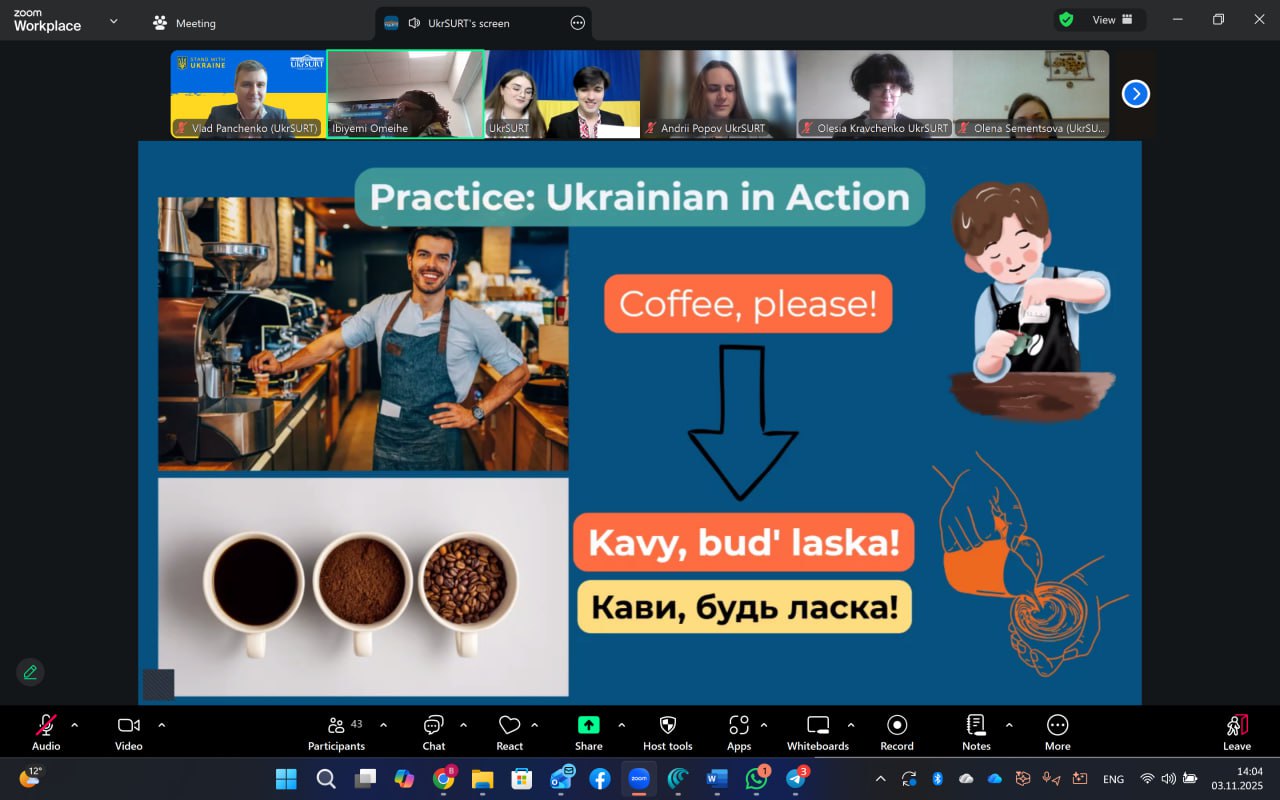Select Vlad Panchenko's video thumbnail
Viewport: 1280px width, 800px height.
tap(248, 93)
